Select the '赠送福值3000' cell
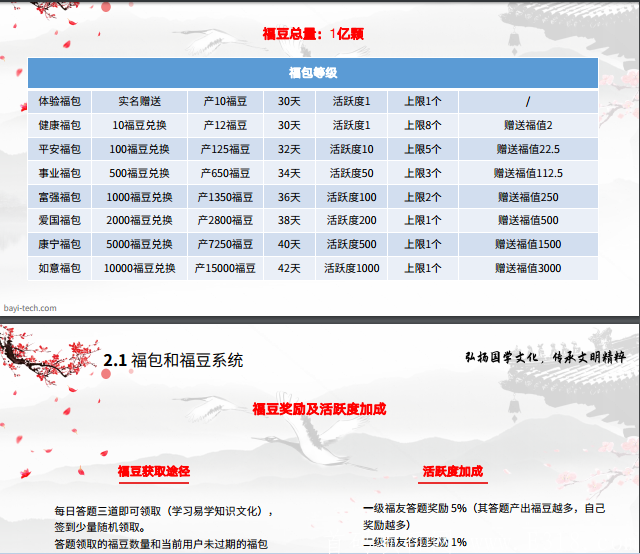The width and height of the screenshot is (640, 554). [x=528, y=268]
